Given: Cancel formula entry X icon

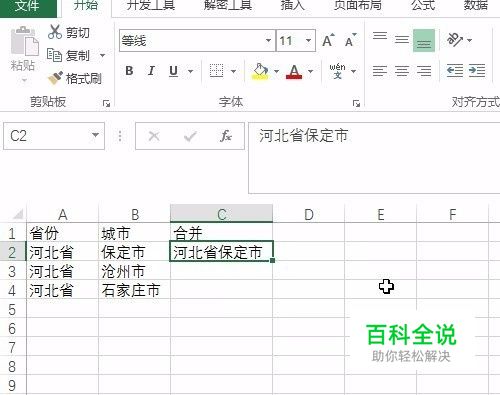Looking at the screenshot, I should [x=154, y=136].
